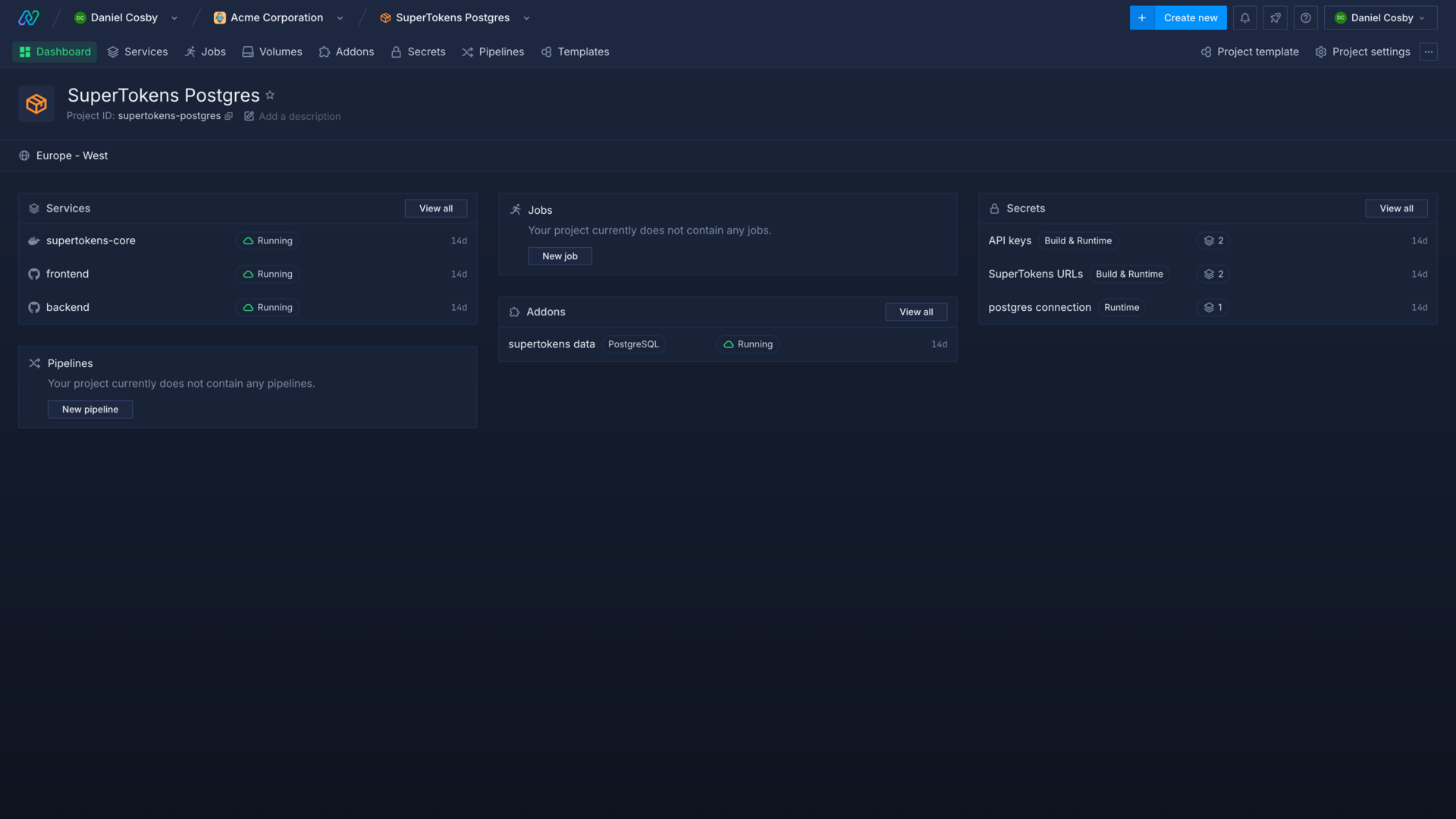The image size is (1456, 819).
Task: Click the orange project box icon
Action: 36,104
